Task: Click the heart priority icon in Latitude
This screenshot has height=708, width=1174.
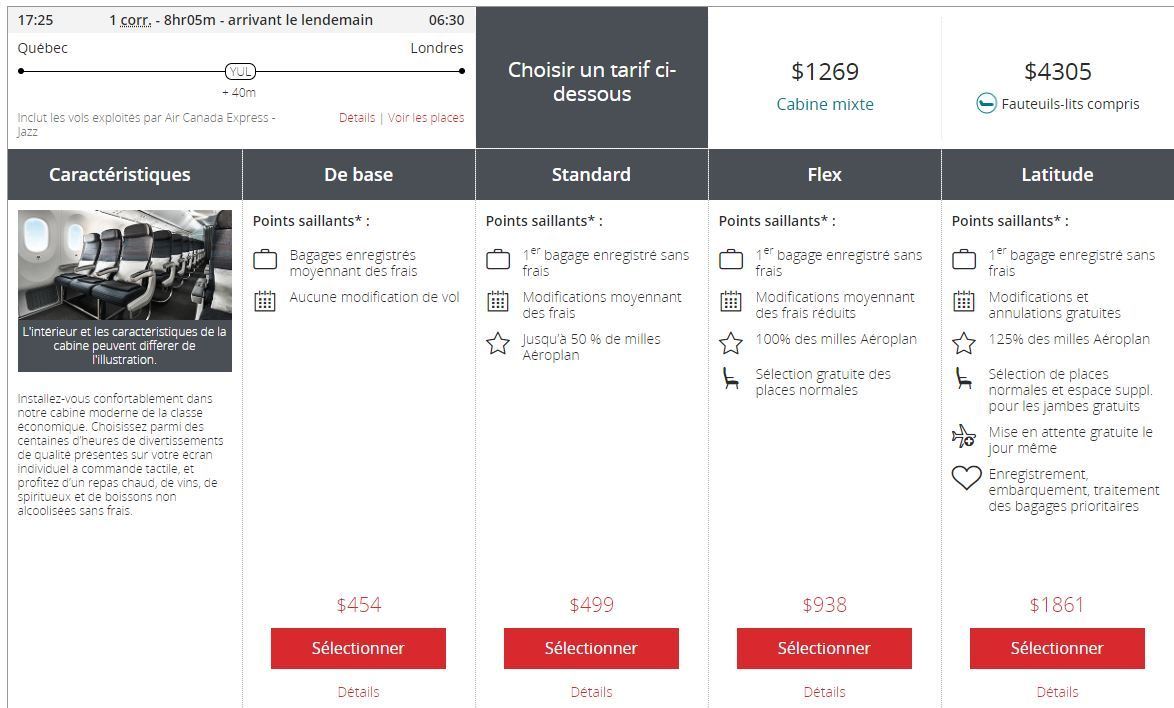Action: coord(966,477)
